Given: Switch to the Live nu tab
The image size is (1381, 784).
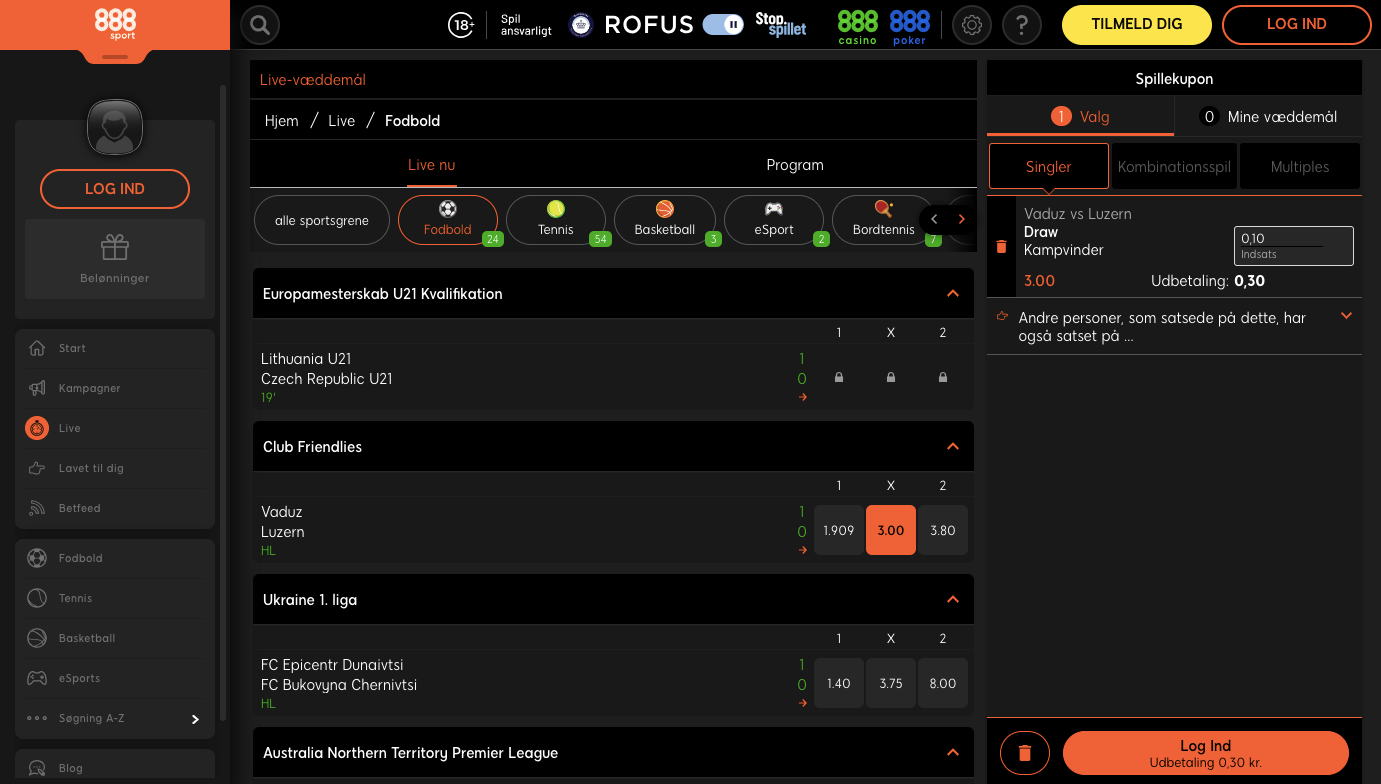Looking at the screenshot, I should click(432, 165).
